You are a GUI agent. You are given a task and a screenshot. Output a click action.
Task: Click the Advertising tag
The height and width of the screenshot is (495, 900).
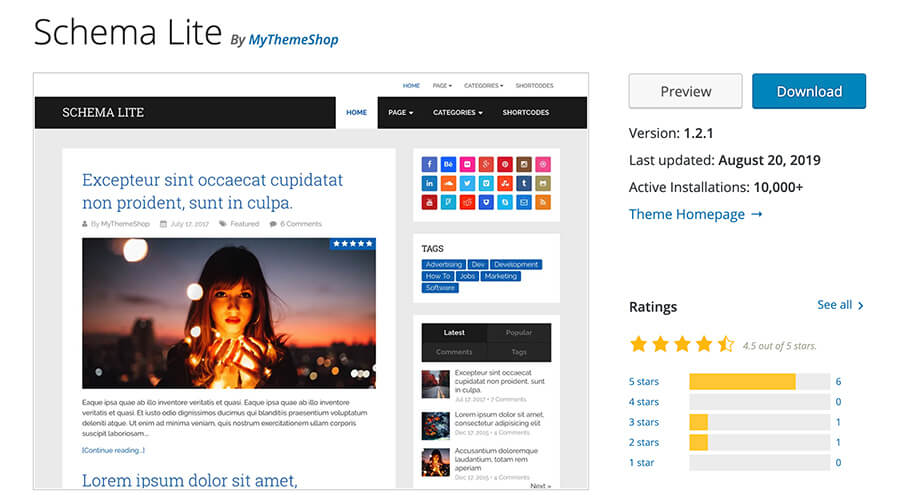(x=444, y=265)
